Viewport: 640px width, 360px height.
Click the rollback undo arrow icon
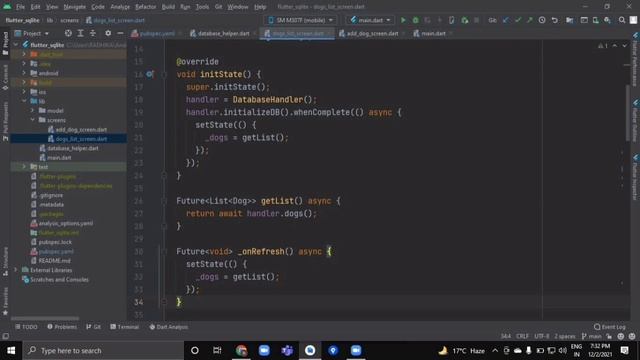tap(554, 20)
